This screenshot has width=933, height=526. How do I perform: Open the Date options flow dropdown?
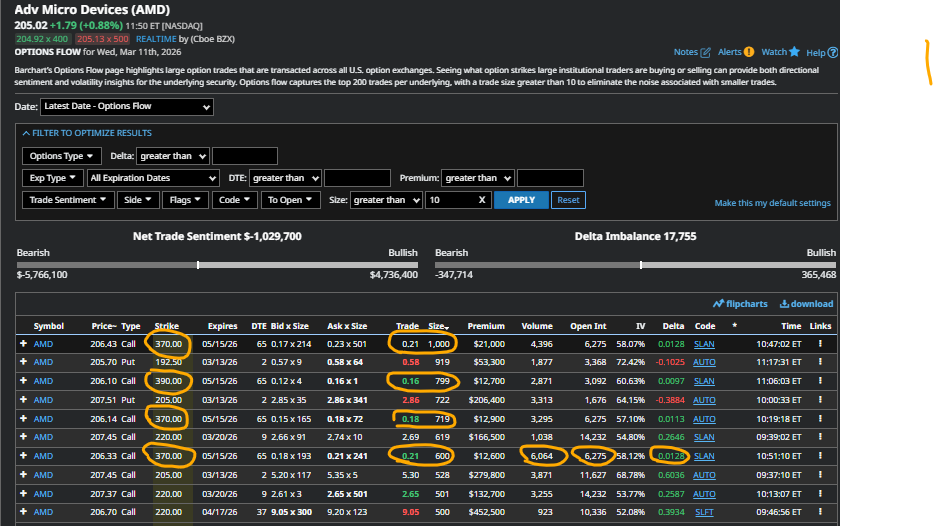pos(126,107)
